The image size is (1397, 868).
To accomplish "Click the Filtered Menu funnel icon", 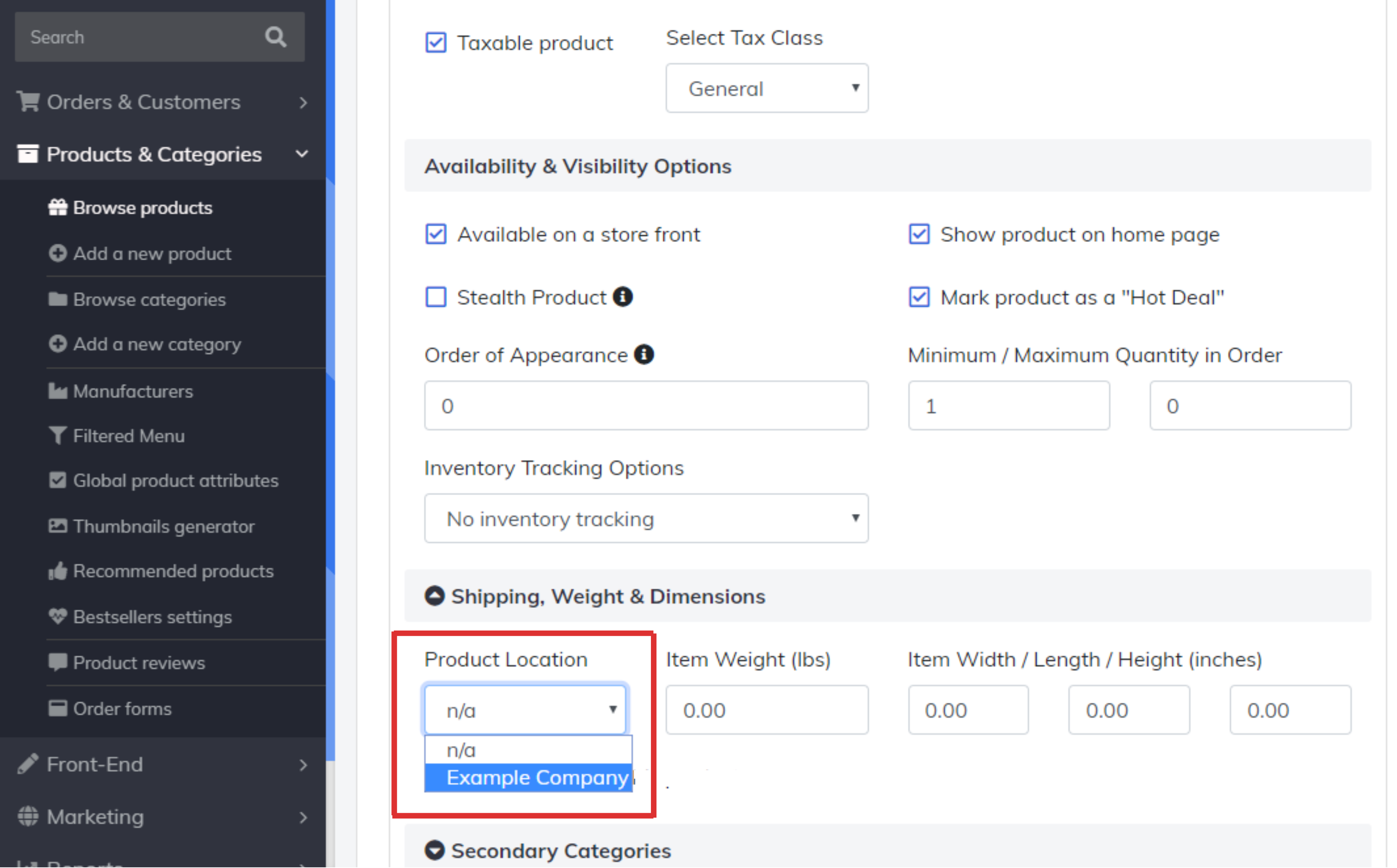I will [x=57, y=436].
